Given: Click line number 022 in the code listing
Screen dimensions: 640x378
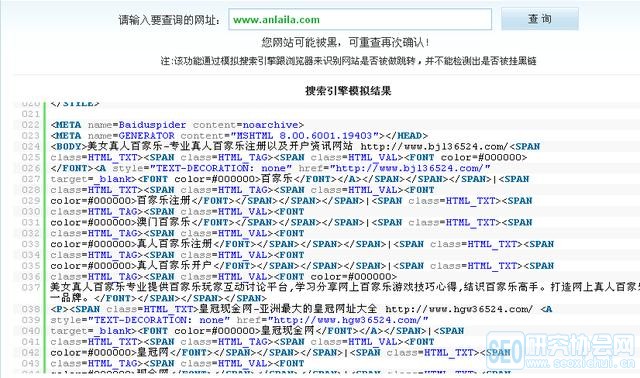Looking at the screenshot, I should pos(31,125).
